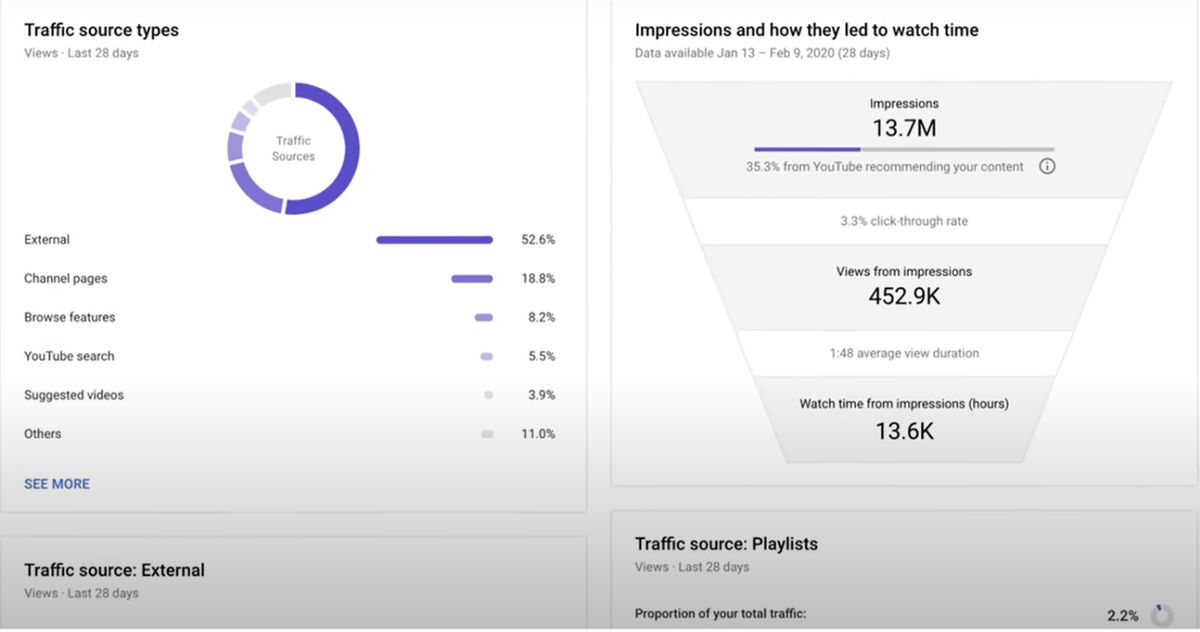Image resolution: width=1200 pixels, height=632 pixels.
Task: Select the 3.3% click-through rate row
Action: click(903, 221)
